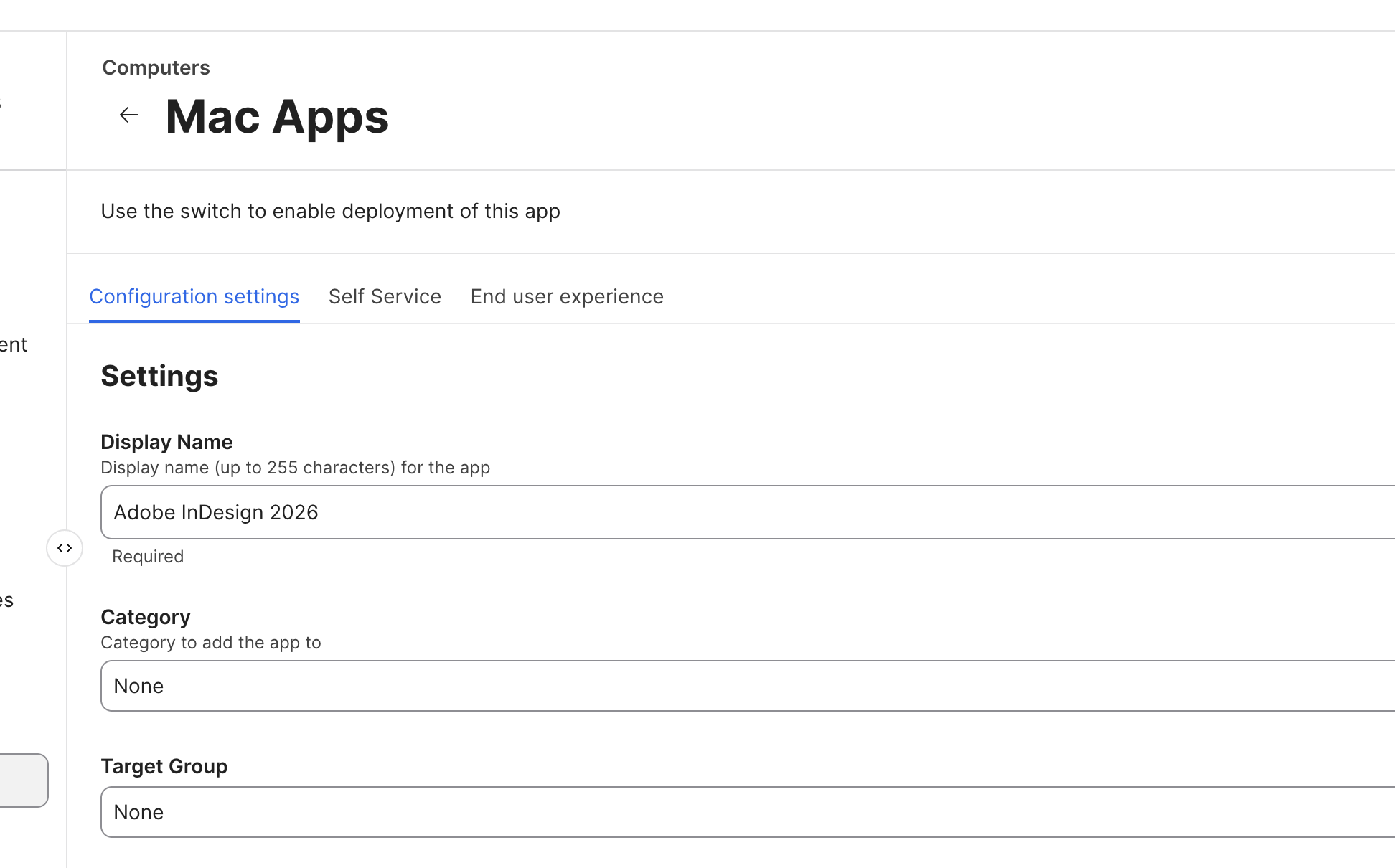Toggle the sidebar collapse handle
This screenshot has height=868, width=1395.
point(65,548)
